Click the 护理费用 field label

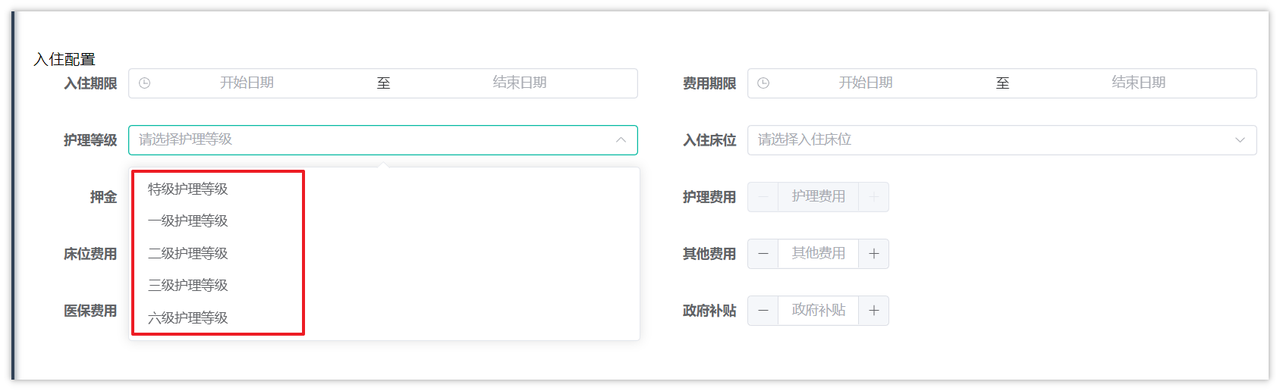[709, 197]
